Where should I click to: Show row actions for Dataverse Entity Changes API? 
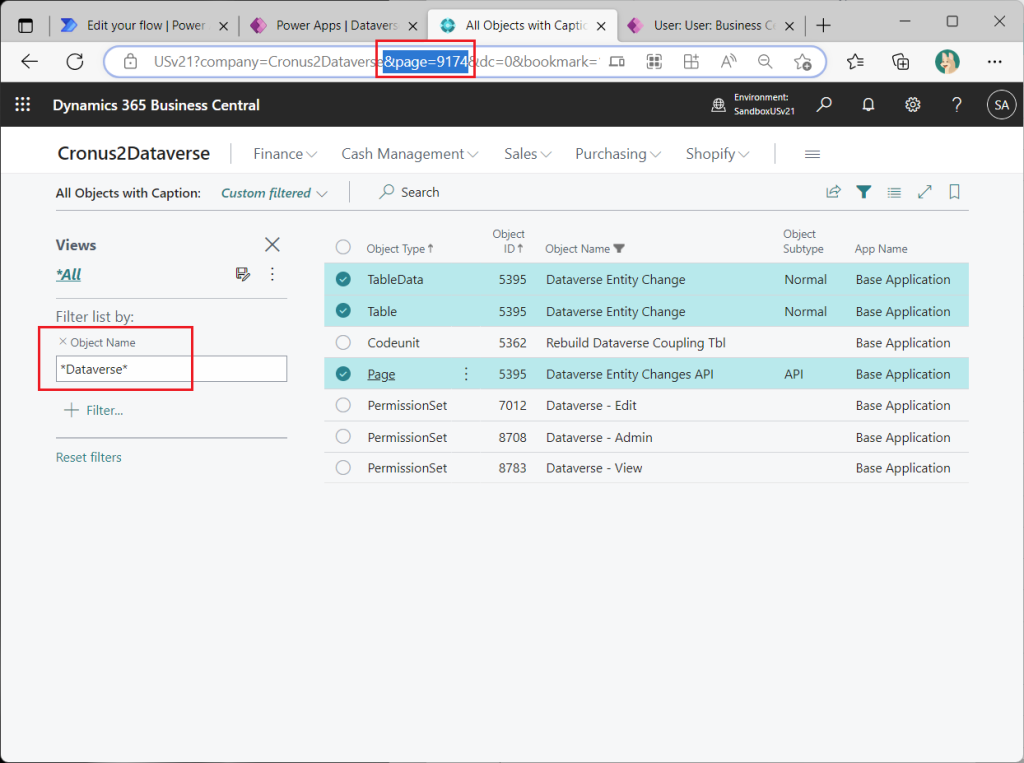(x=466, y=374)
